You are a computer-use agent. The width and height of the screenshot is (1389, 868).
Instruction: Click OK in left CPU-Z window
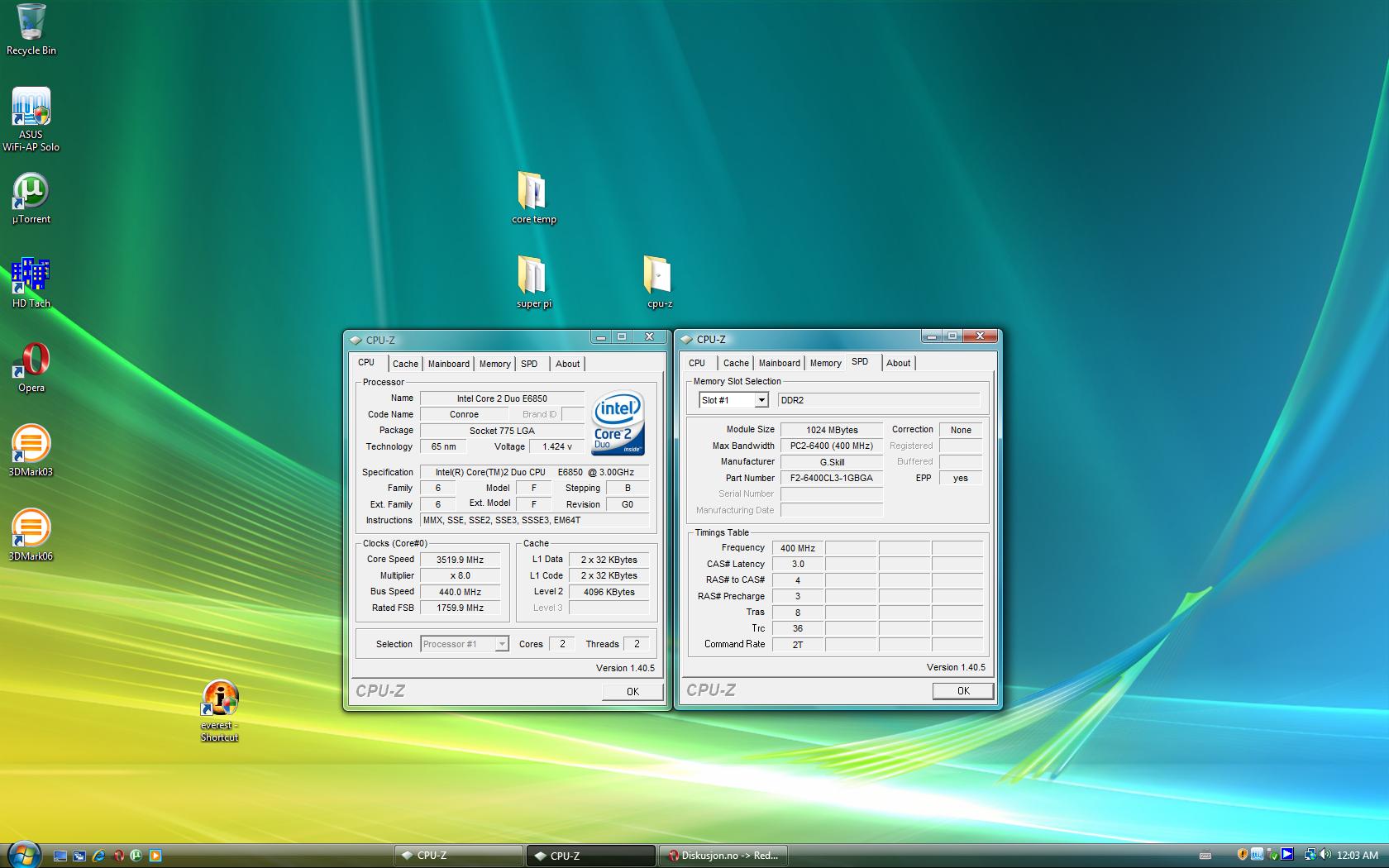pyautogui.click(x=632, y=692)
